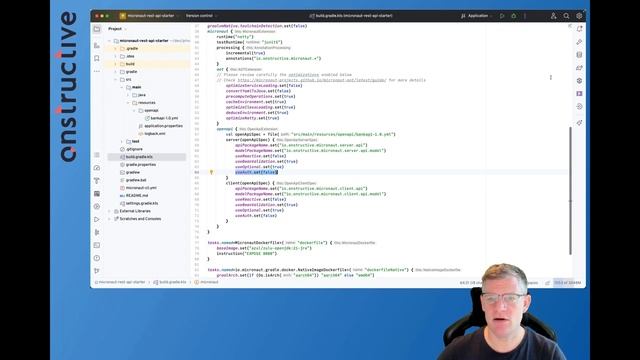Screen dimensions: 640x360
Task: Click the Run button in title bar
Action: [502, 16]
